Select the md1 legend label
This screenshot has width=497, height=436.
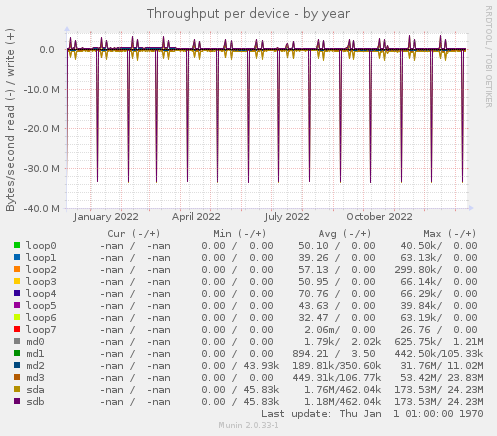pyautogui.click(x=35, y=354)
